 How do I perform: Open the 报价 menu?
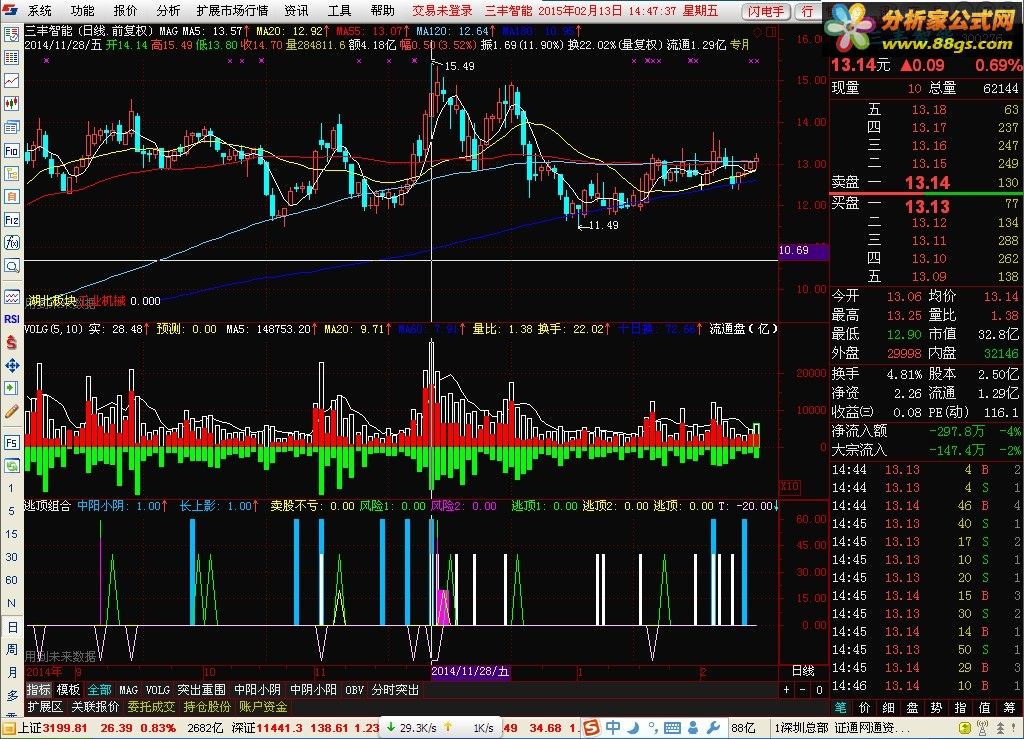[125, 10]
